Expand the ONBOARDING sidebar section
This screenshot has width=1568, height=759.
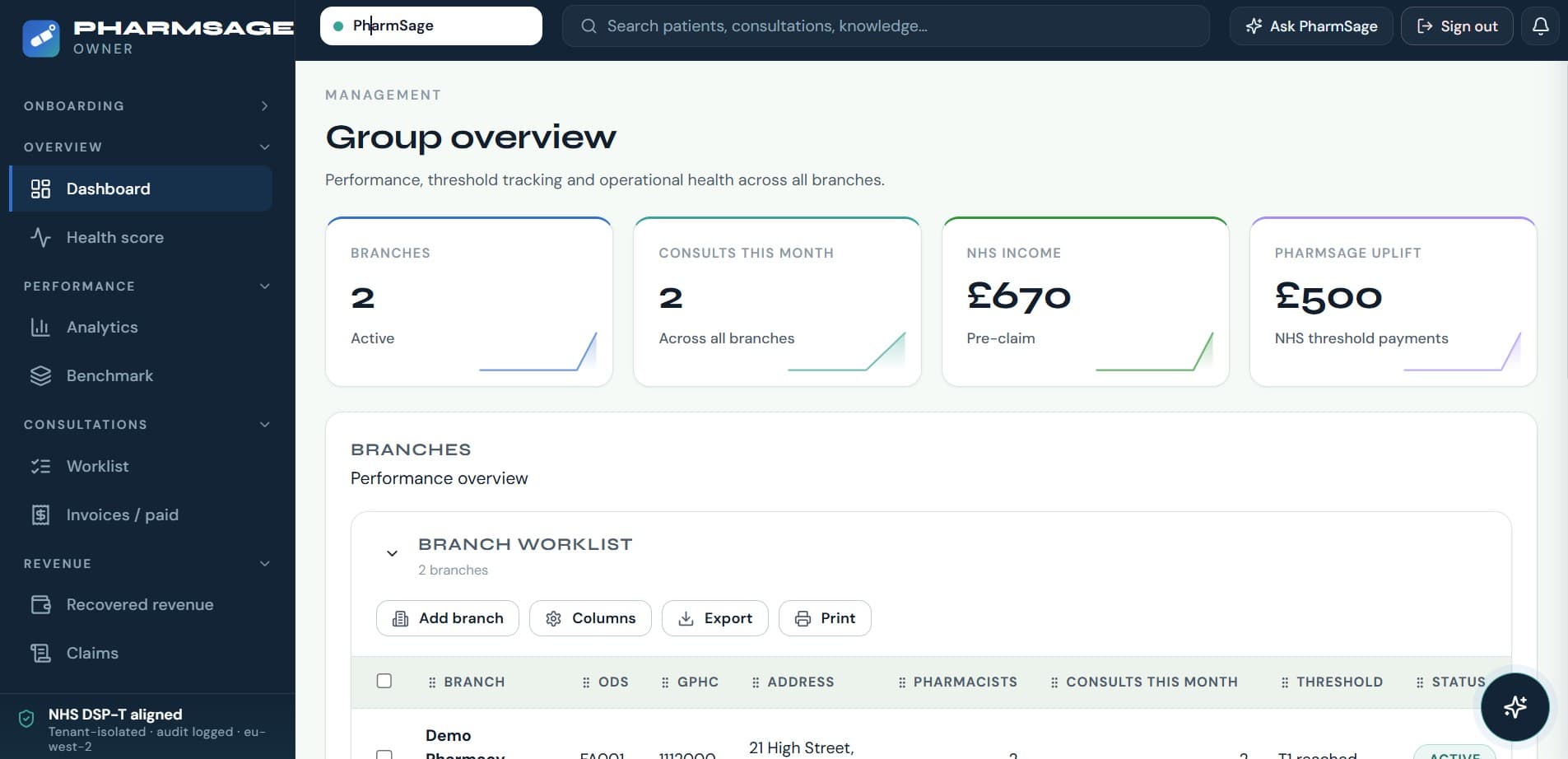click(148, 106)
